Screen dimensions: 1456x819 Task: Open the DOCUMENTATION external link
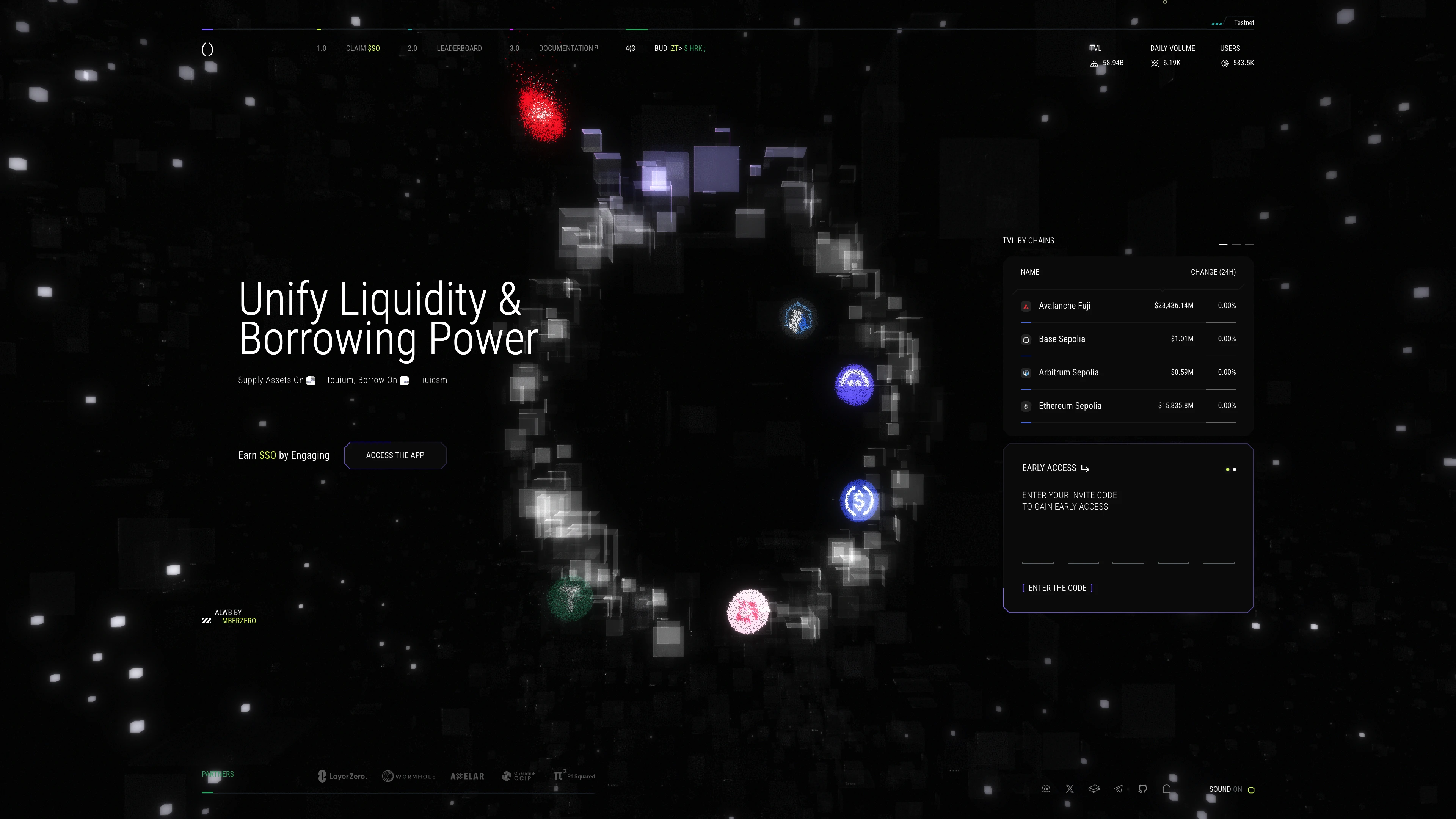tap(568, 49)
